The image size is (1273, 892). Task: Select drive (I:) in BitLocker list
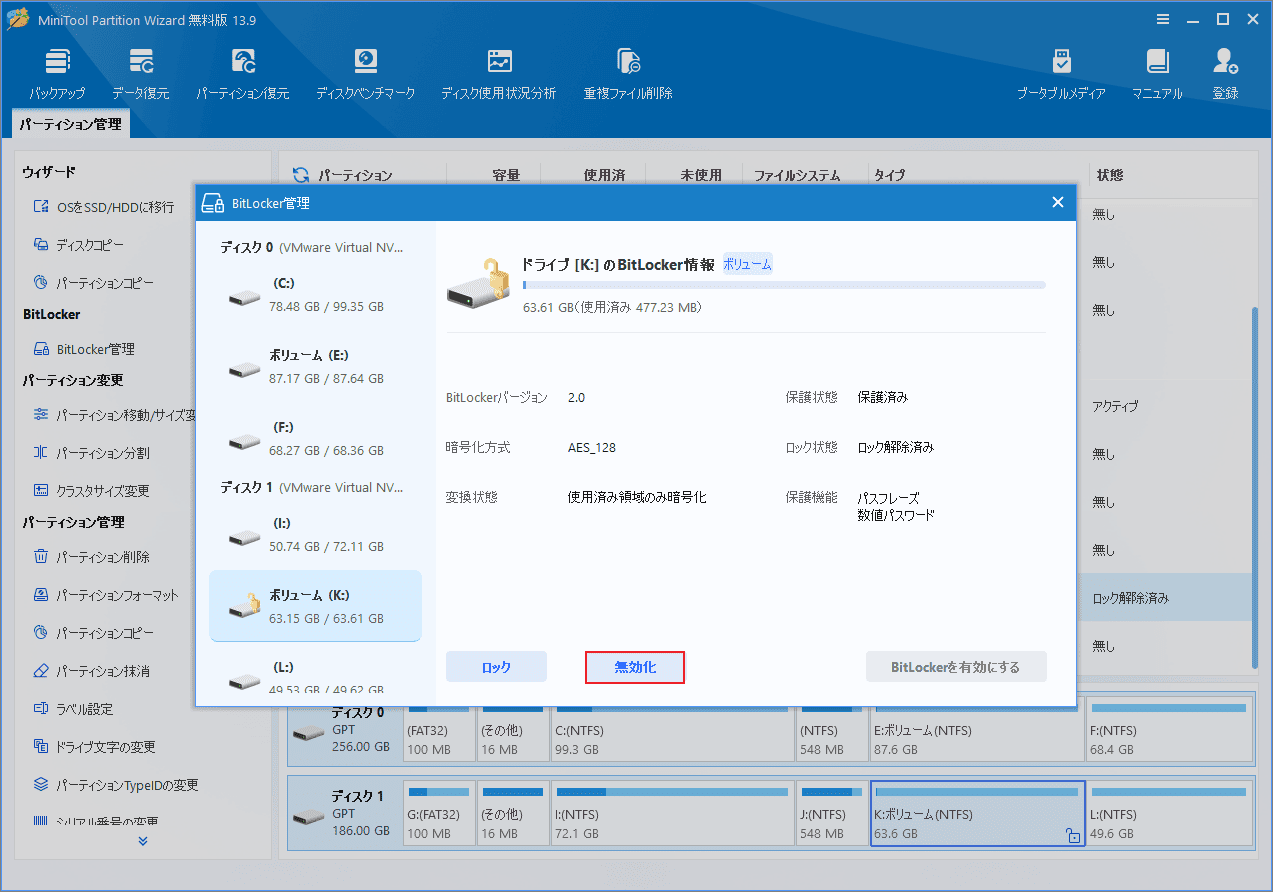click(315, 534)
